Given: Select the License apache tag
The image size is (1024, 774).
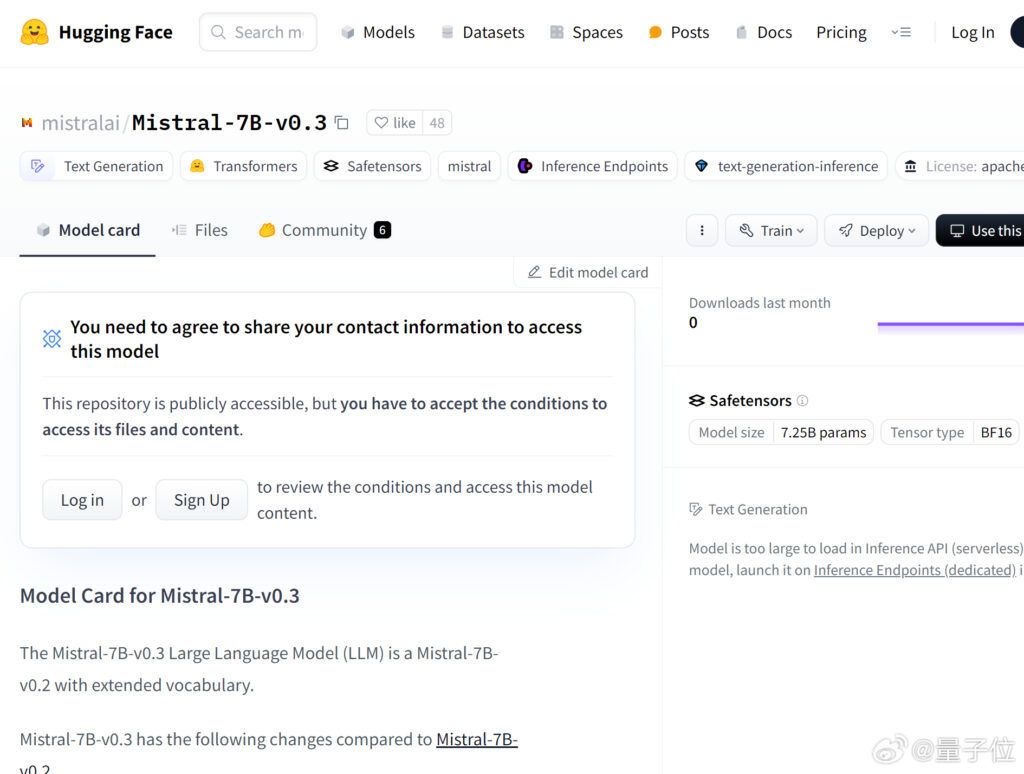Looking at the screenshot, I should pyautogui.click(x=960, y=167).
